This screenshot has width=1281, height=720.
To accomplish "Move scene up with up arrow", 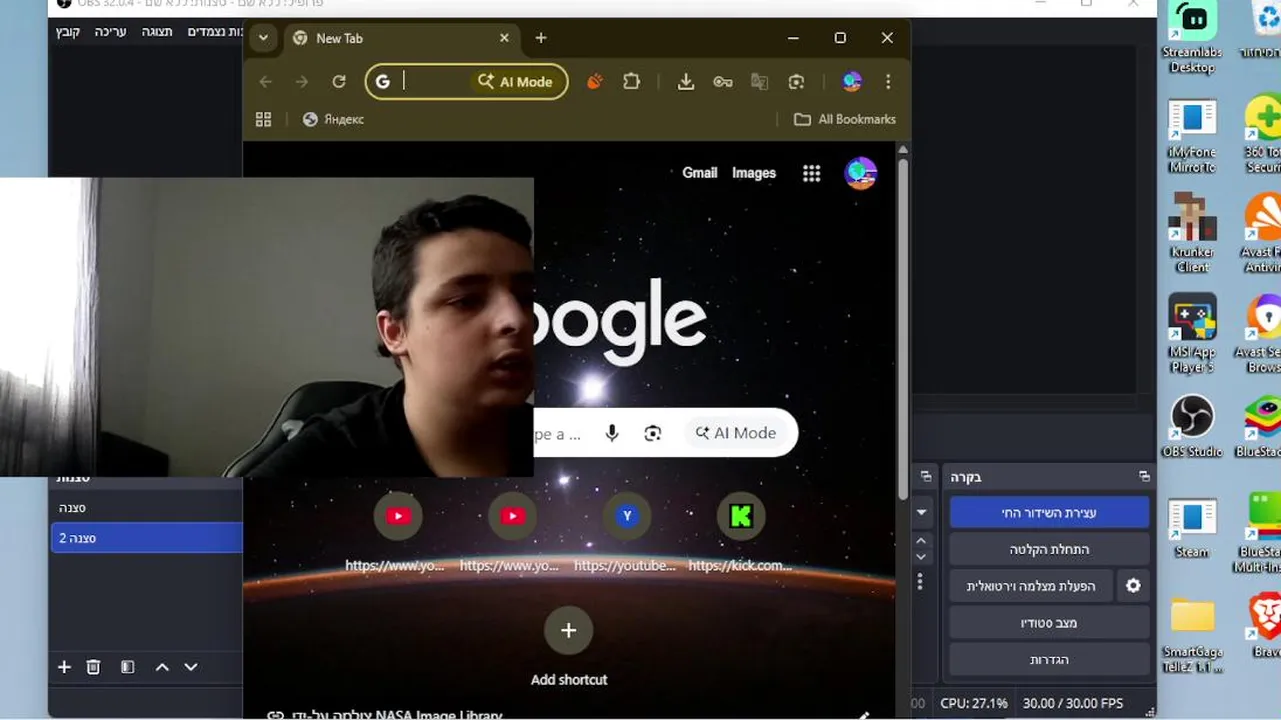I will pyautogui.click(x=162, y=667).
